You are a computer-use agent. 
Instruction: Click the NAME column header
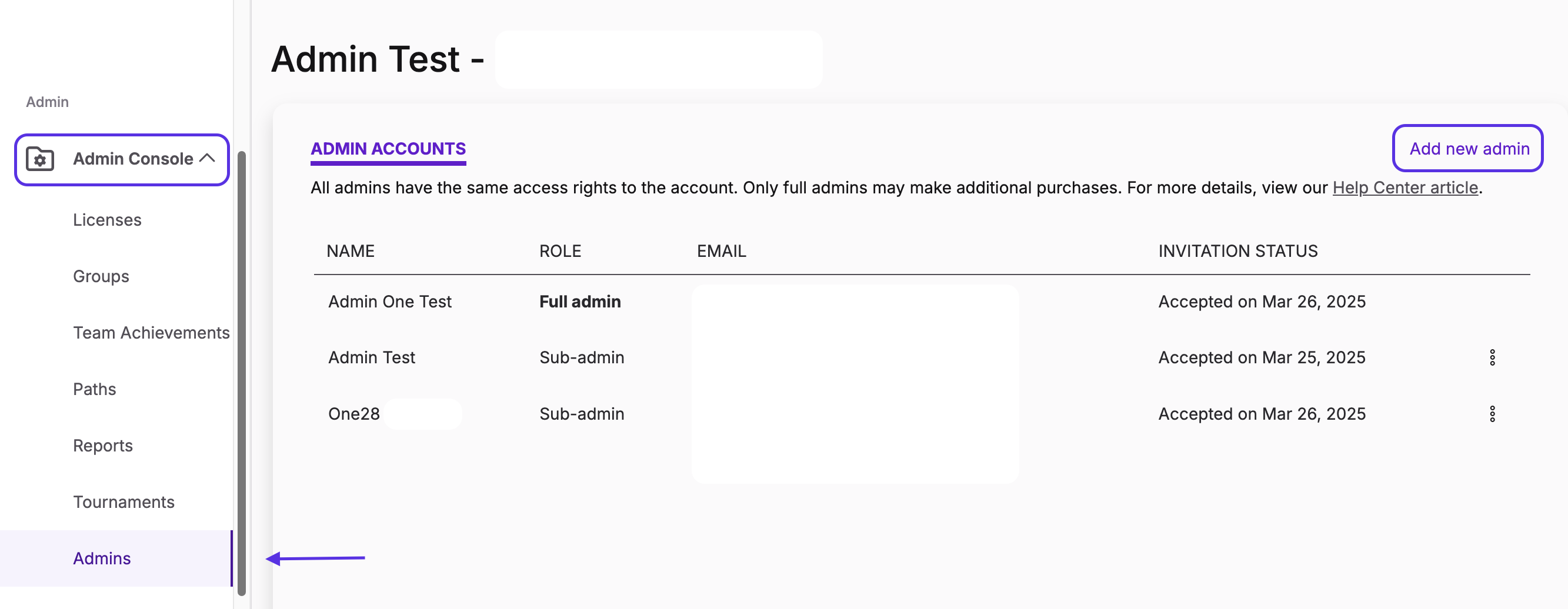pos(351,251)
